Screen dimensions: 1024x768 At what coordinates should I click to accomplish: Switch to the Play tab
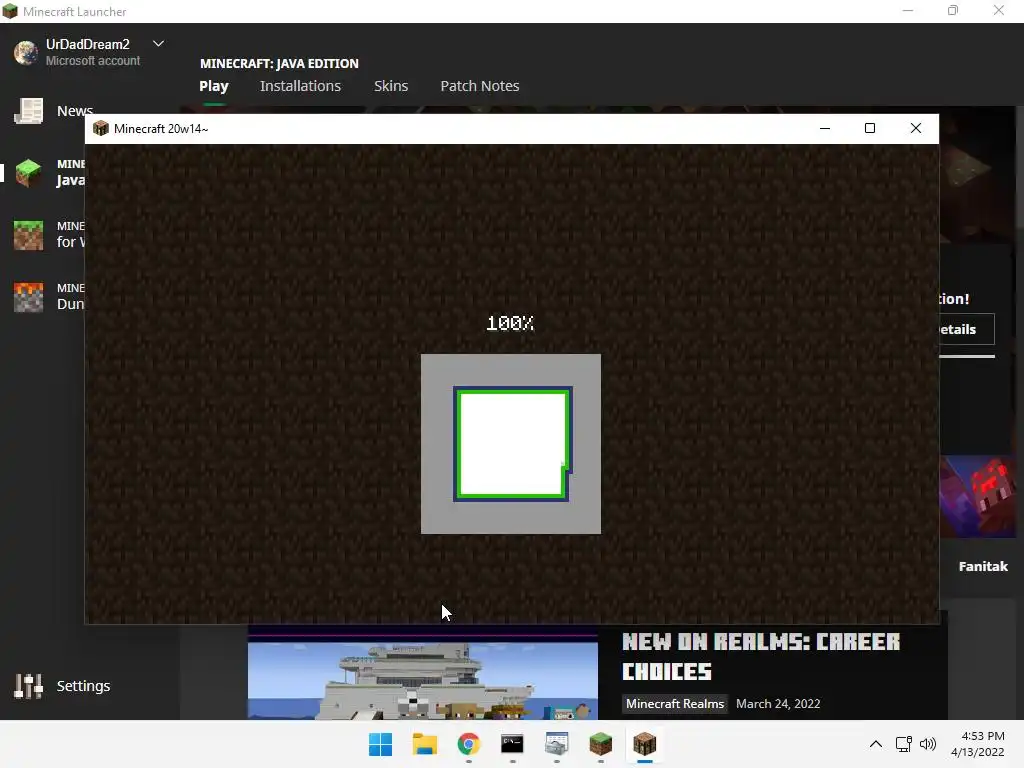click(214, 86)
